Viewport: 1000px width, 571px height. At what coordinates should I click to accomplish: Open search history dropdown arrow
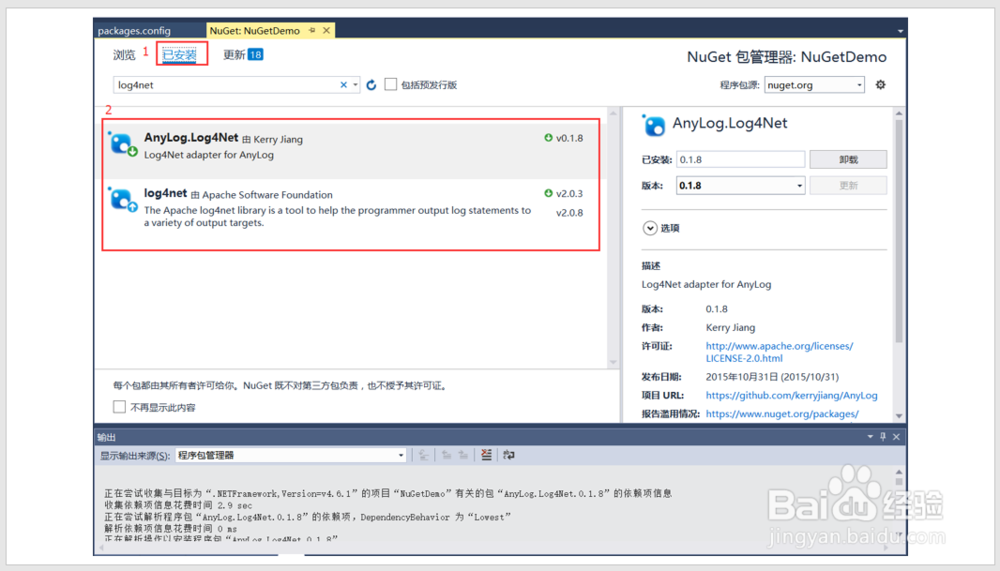(x=355, y=85)
